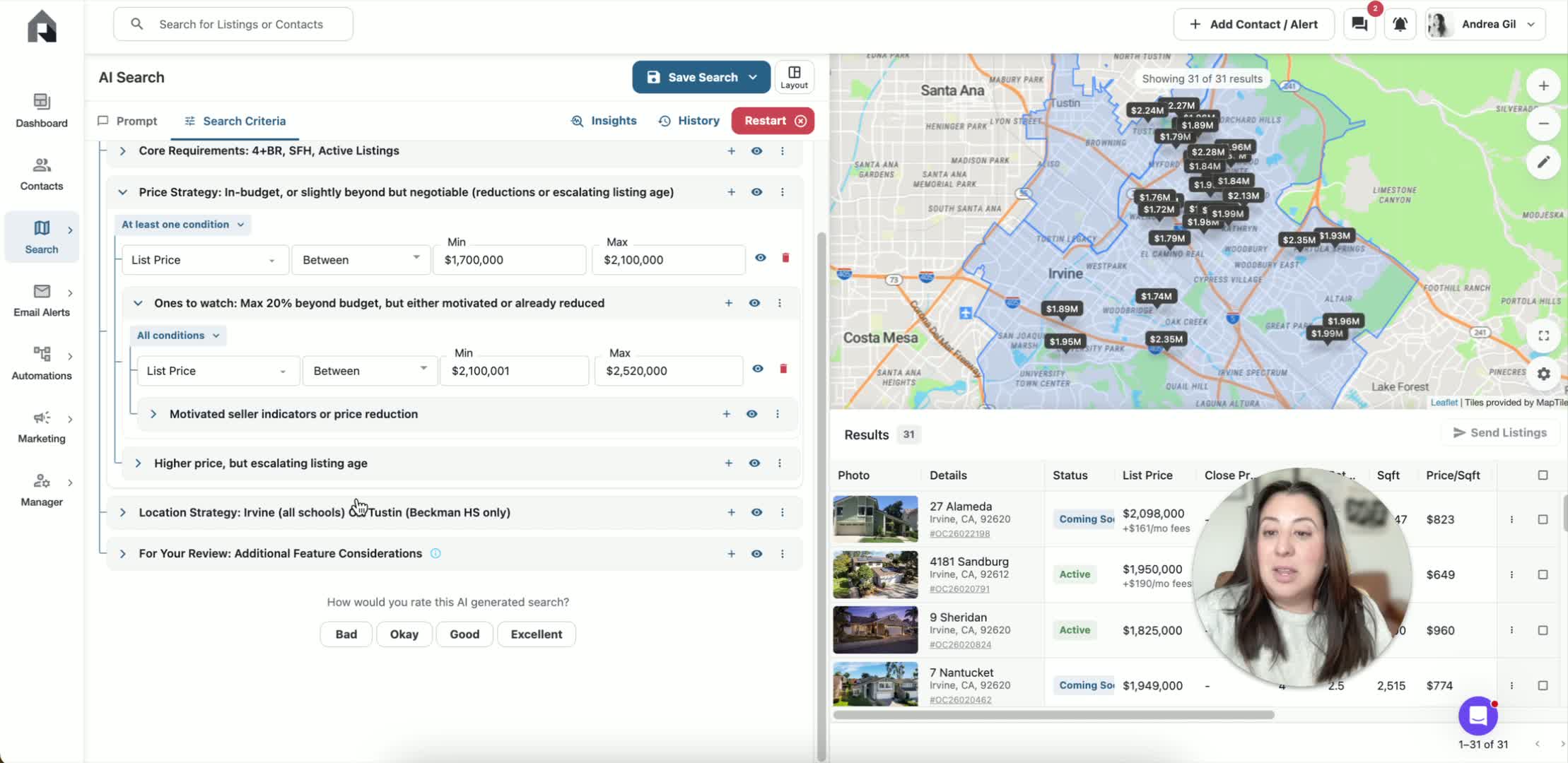Open Contacts in the sidebar
Screen dimensions: 1568x763
[42, 174]
